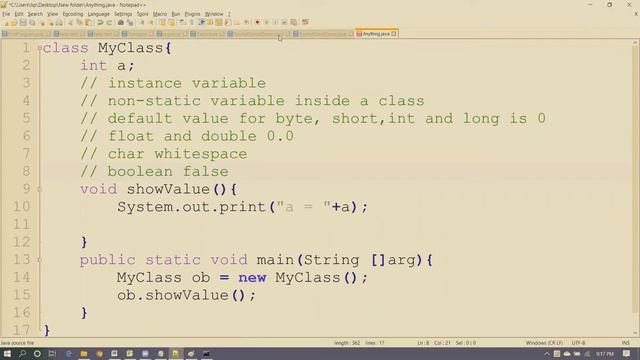Collapse the class MyClass fold at line 1

[x=40, y=48]
